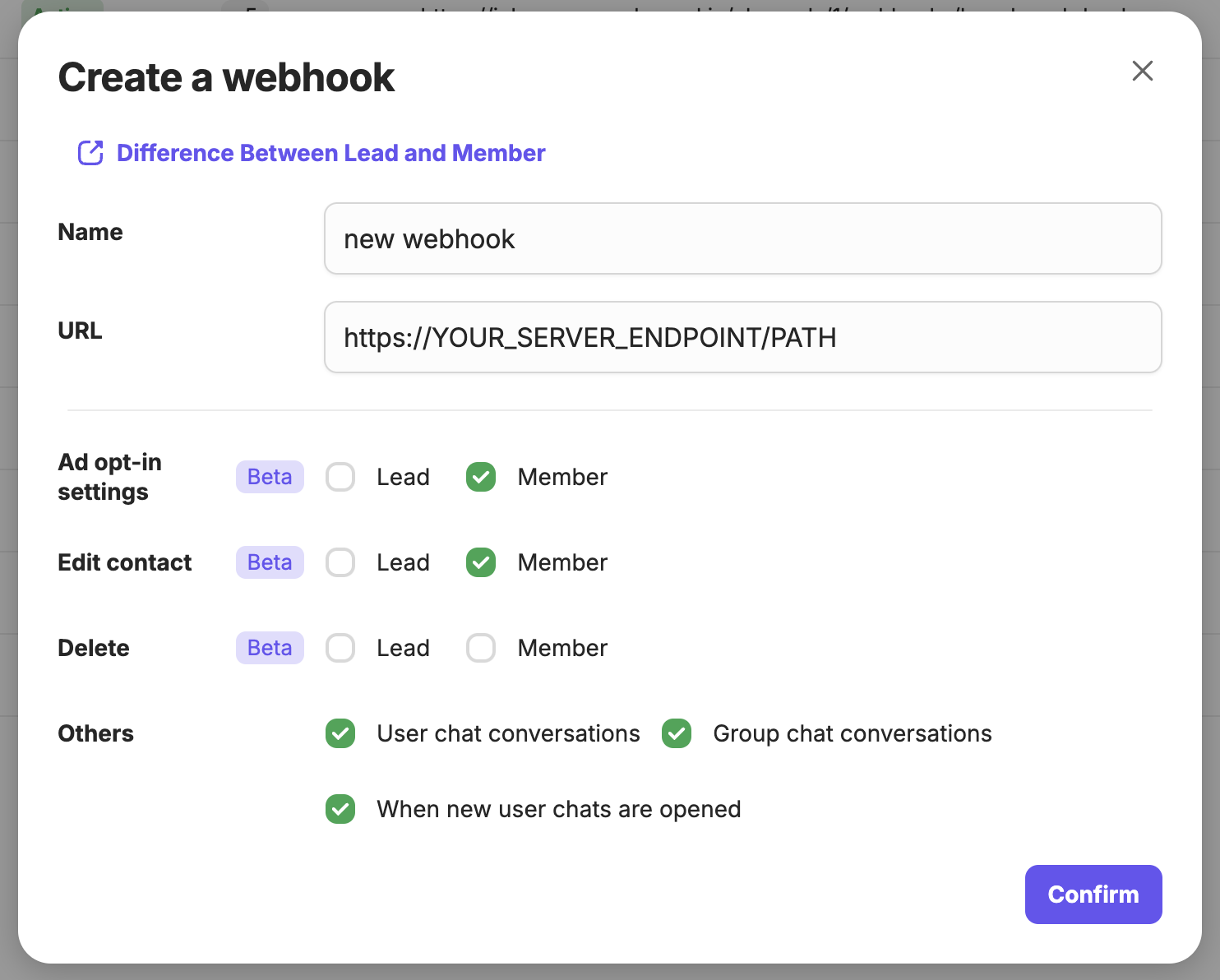Disable Group chat conversations checkbox

(677, 733)
